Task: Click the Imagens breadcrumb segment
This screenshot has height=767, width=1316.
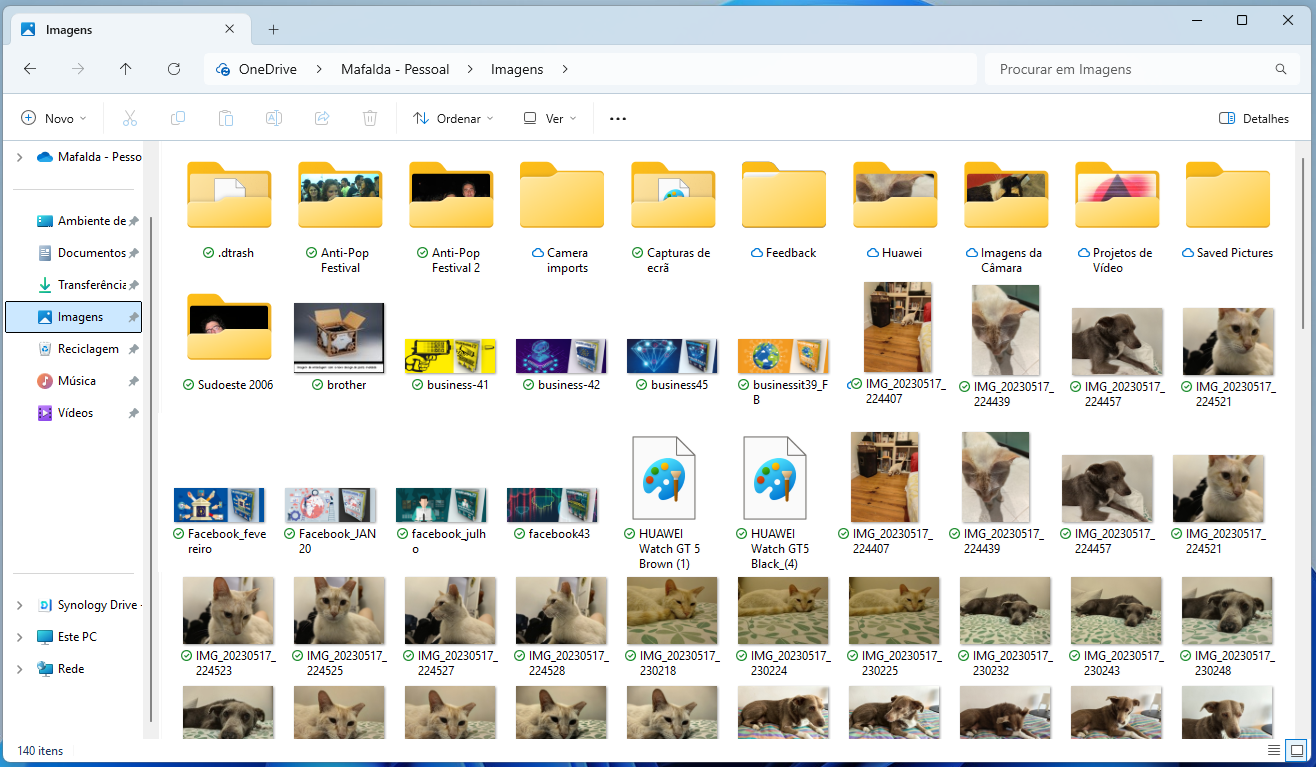Action: (517, 69)
